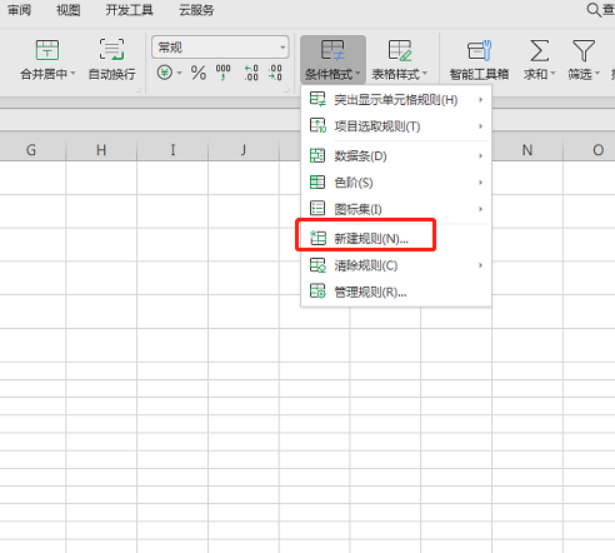Increase decimal places icon

click(x=251, y=73)
